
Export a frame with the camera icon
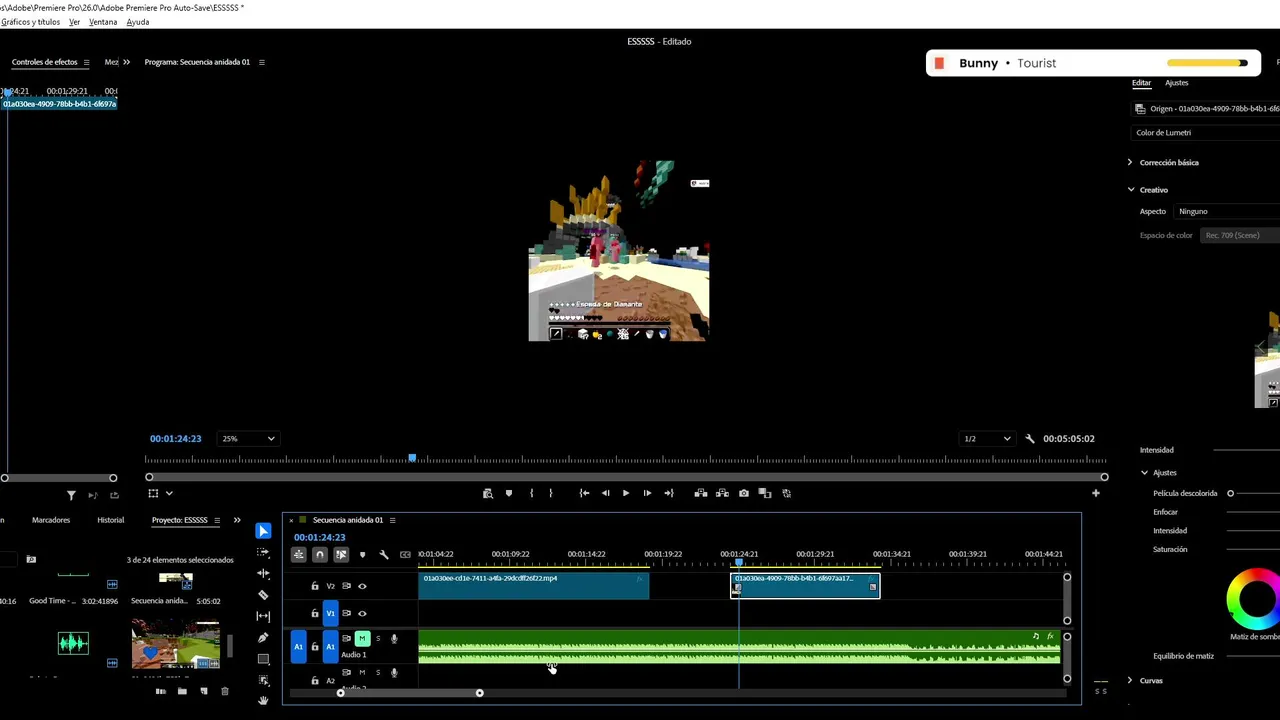click(744, 493)
